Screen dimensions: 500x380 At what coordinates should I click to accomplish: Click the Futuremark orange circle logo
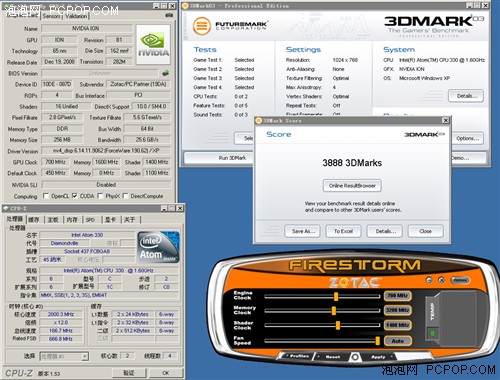point(202,25)
